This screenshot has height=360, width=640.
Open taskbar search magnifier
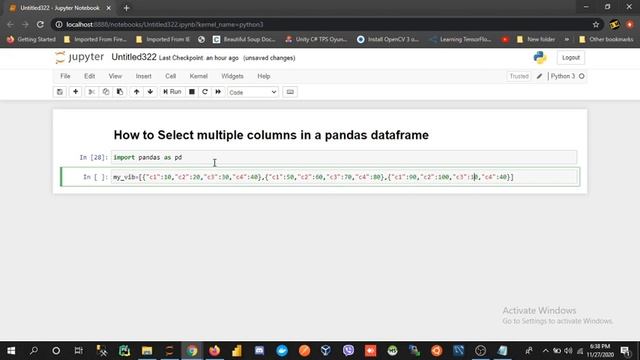(x=34, y=351)
